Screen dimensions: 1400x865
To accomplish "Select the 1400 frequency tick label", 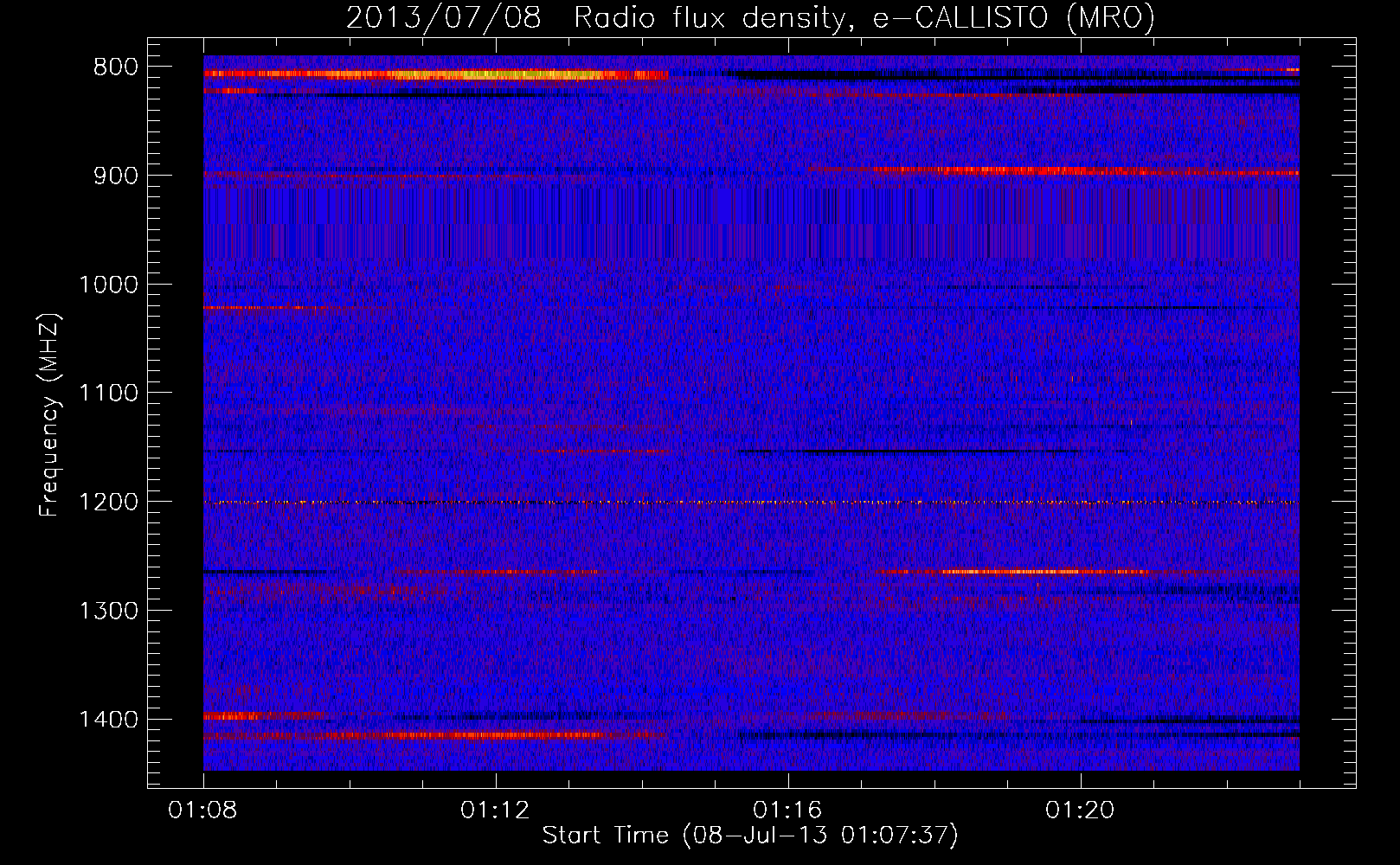I will point(109,720).
